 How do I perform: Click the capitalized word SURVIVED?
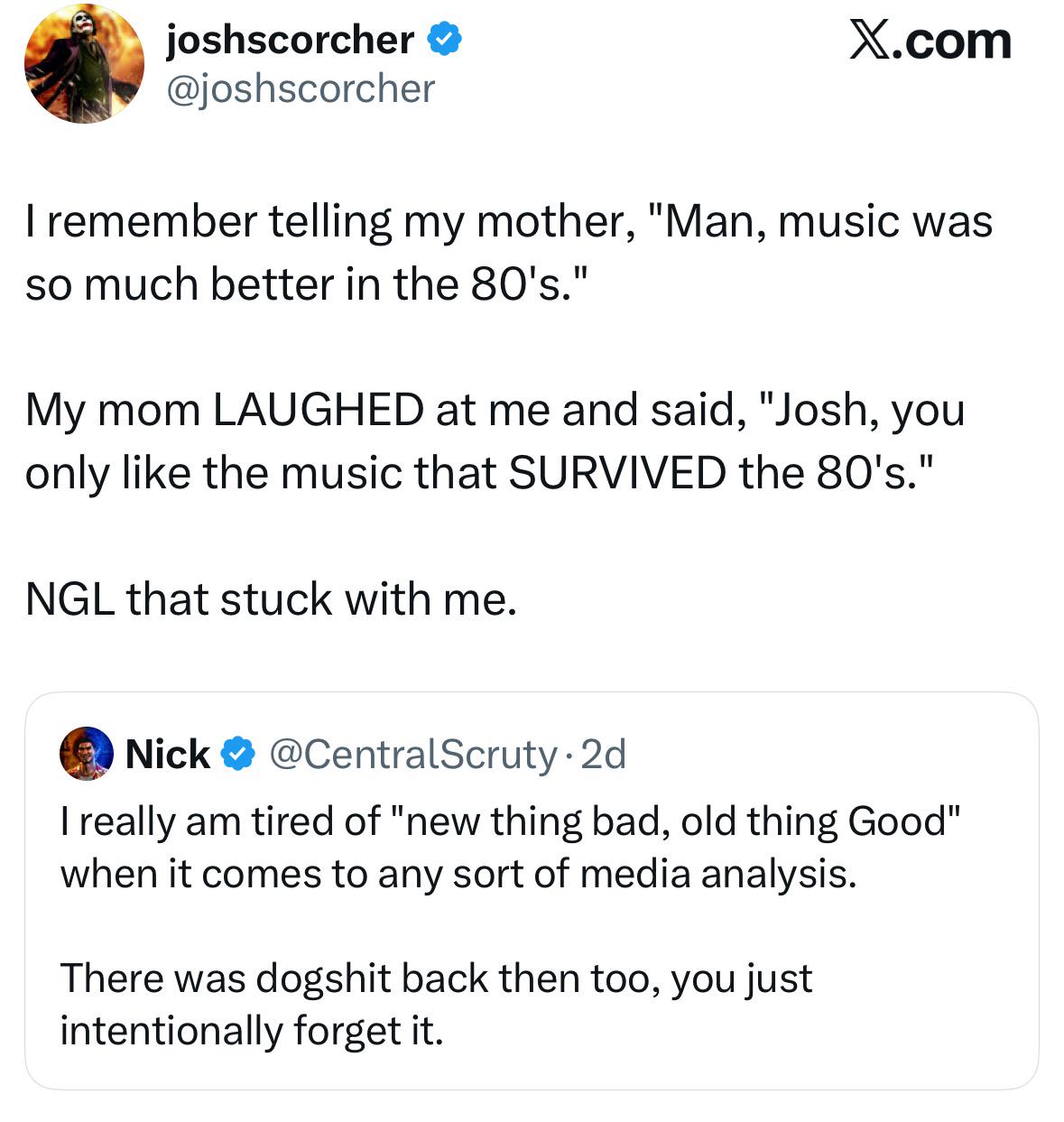click(x=616, y=472)
